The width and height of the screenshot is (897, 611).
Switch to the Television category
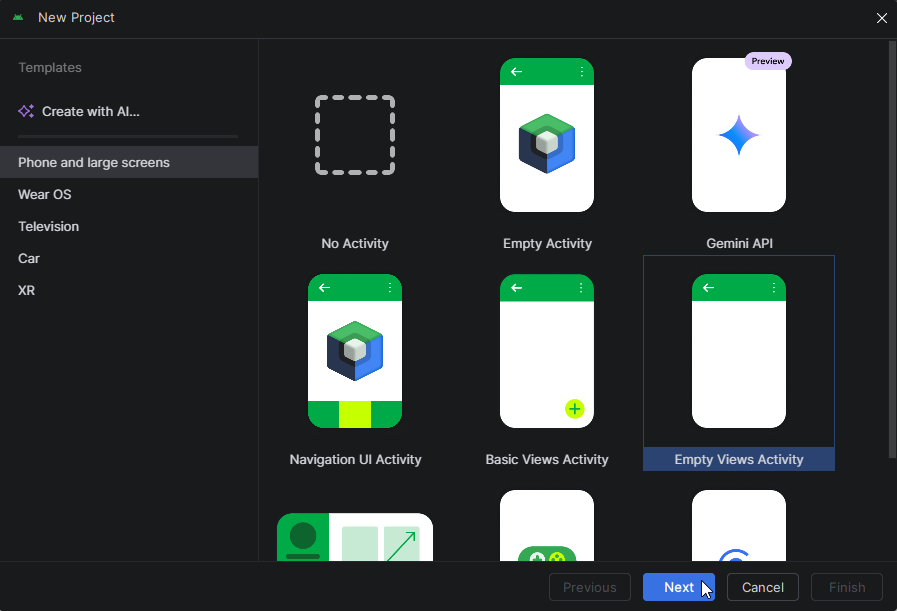pos(129,227)
